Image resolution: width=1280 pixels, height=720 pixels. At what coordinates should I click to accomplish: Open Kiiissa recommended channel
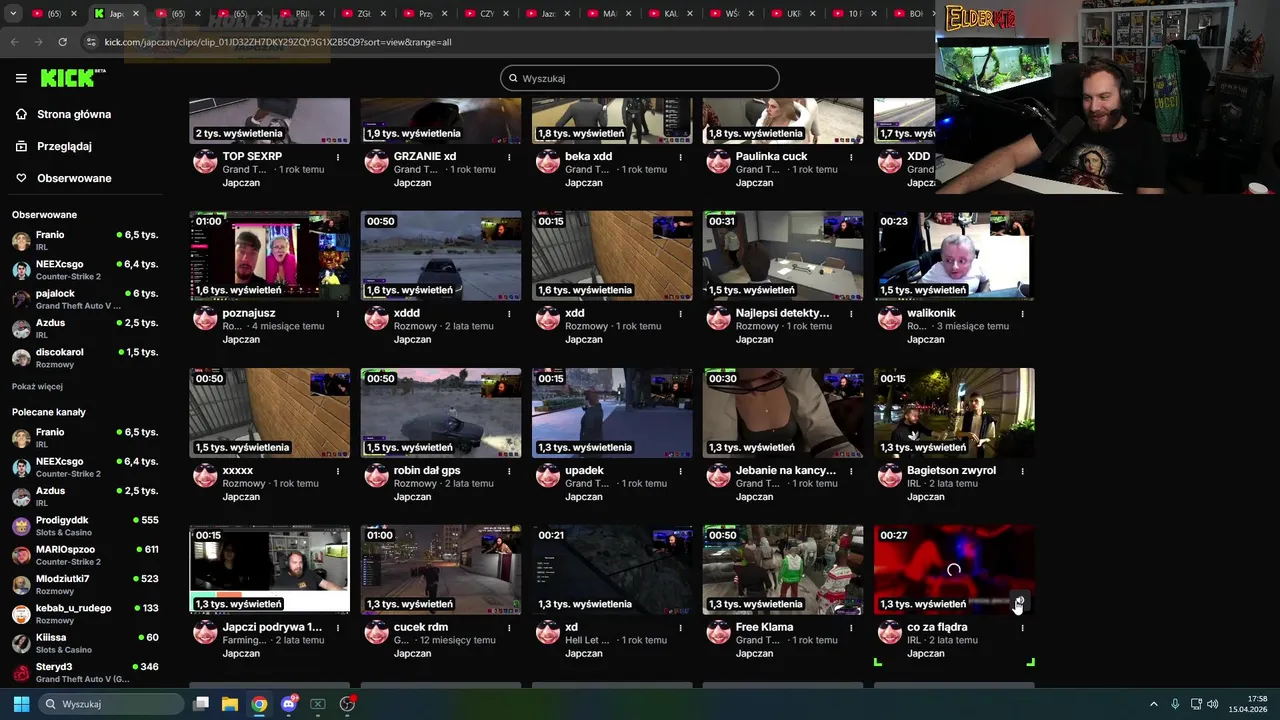click(x=85, y=643)
